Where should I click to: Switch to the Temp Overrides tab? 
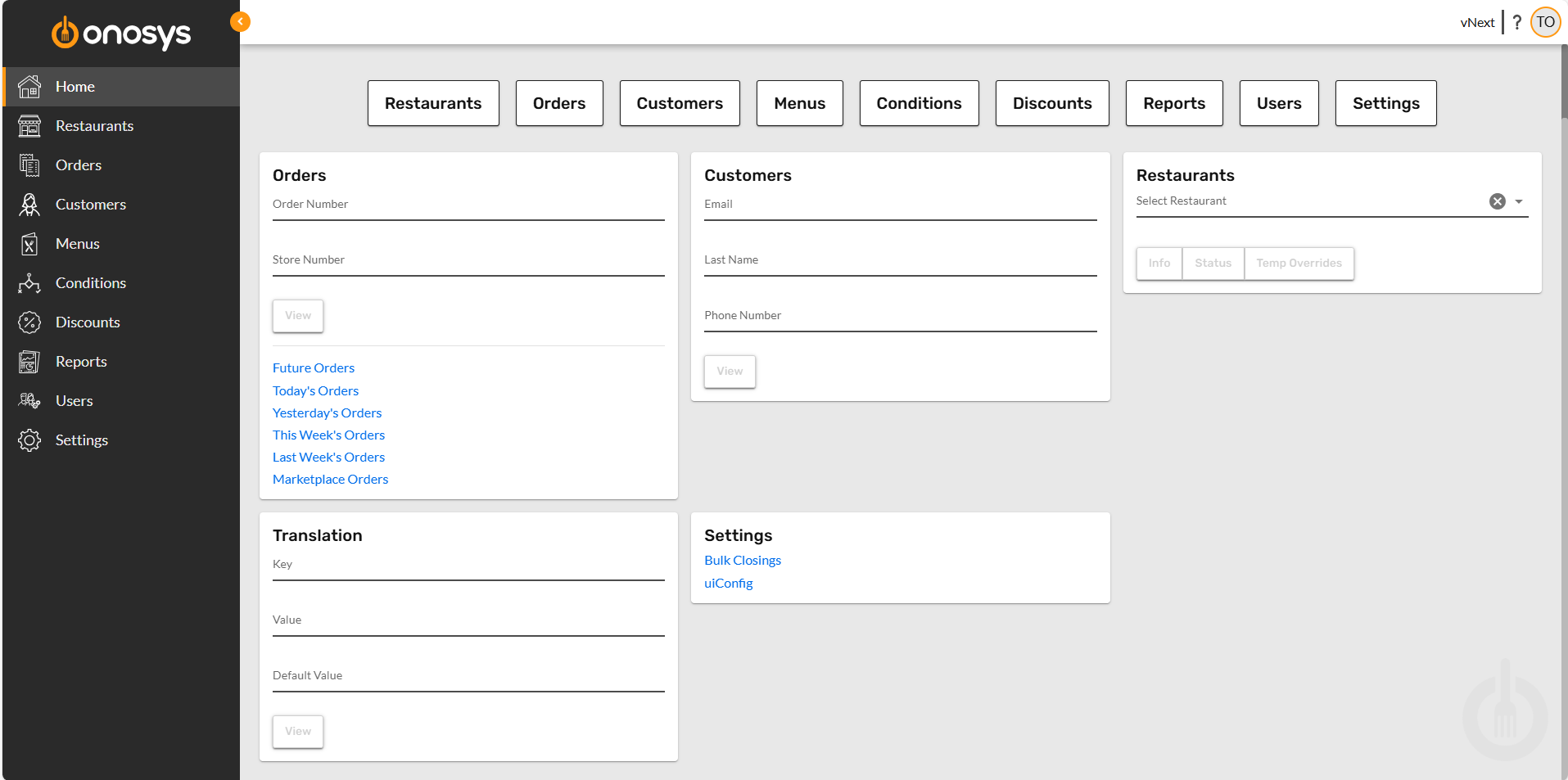[1299, 263]
